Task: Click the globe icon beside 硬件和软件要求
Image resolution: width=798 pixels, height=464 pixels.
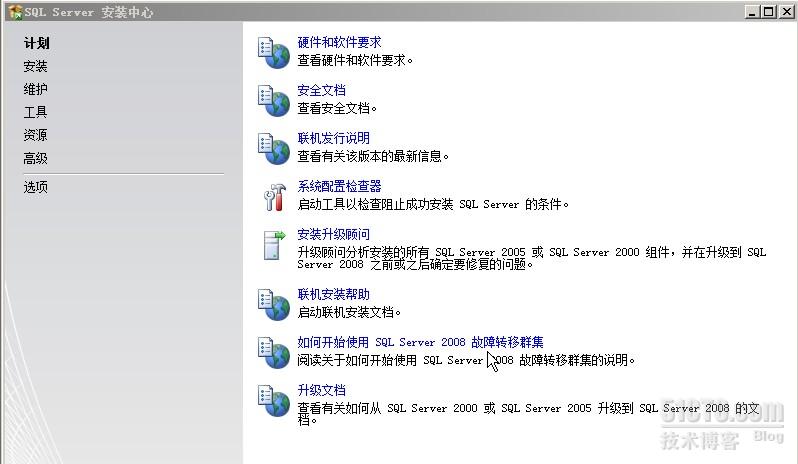Action: click(x=274, y=53)
